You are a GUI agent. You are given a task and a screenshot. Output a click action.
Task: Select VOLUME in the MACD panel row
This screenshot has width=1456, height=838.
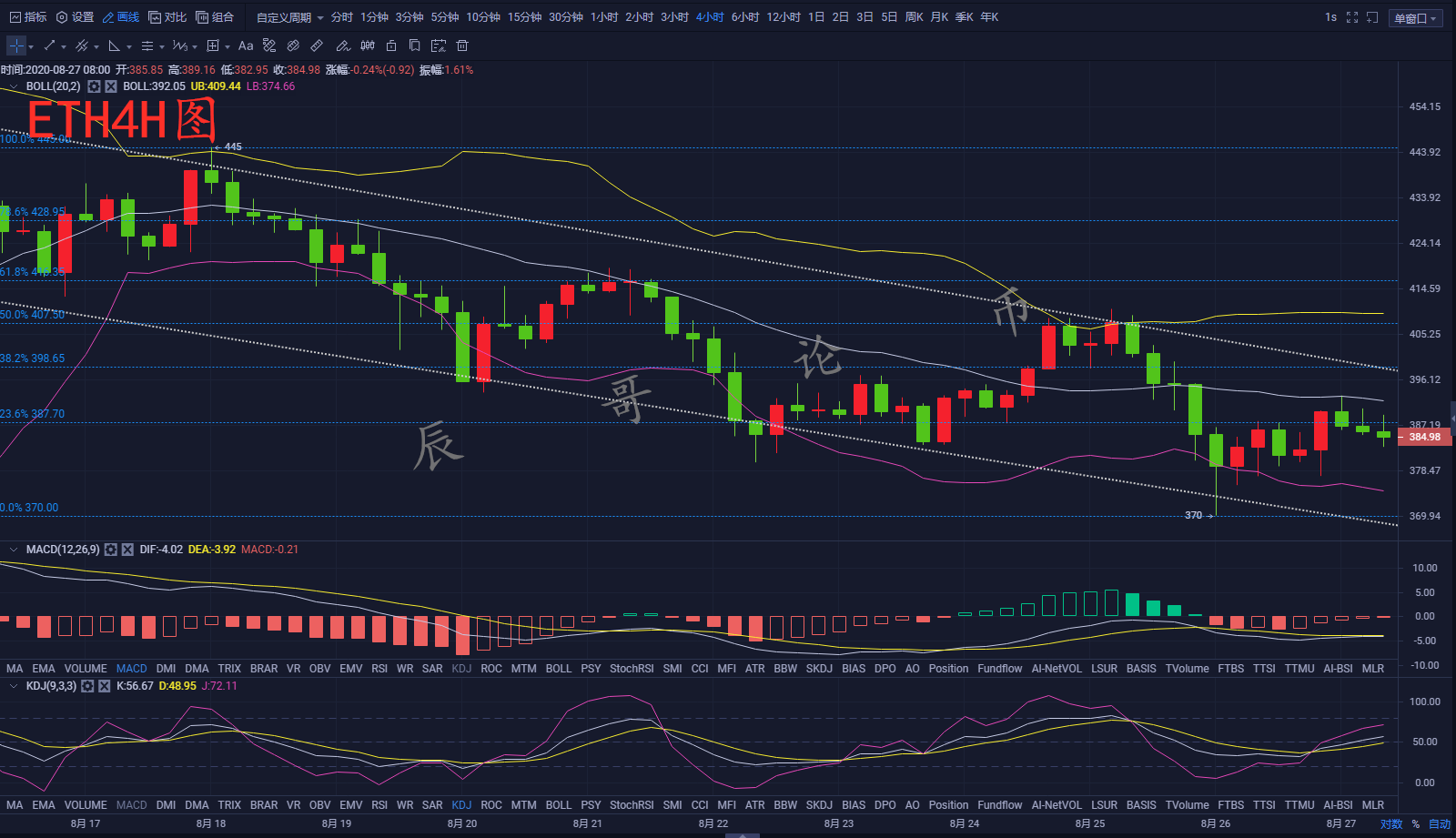click(86, 669)
